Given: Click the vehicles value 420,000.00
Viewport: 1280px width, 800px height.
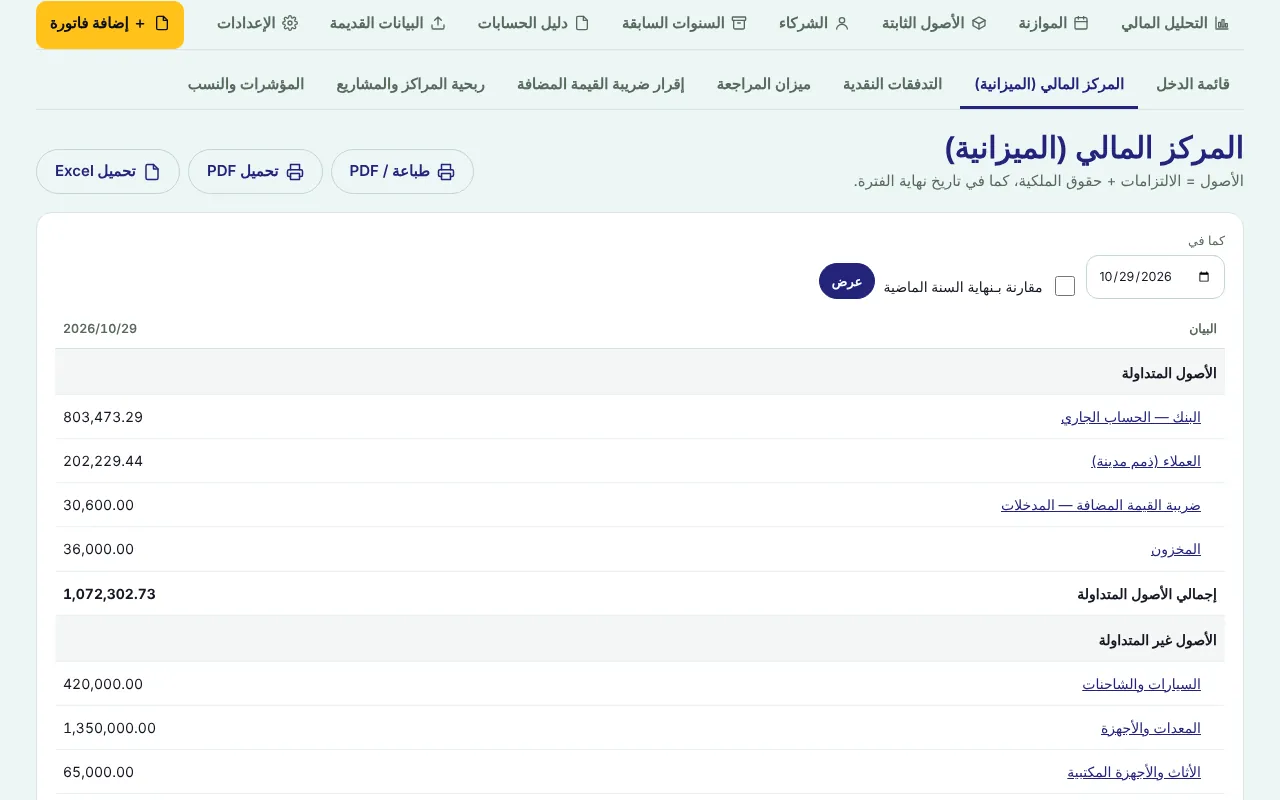Looking at the screenshot, I should [x=103, y=684].
